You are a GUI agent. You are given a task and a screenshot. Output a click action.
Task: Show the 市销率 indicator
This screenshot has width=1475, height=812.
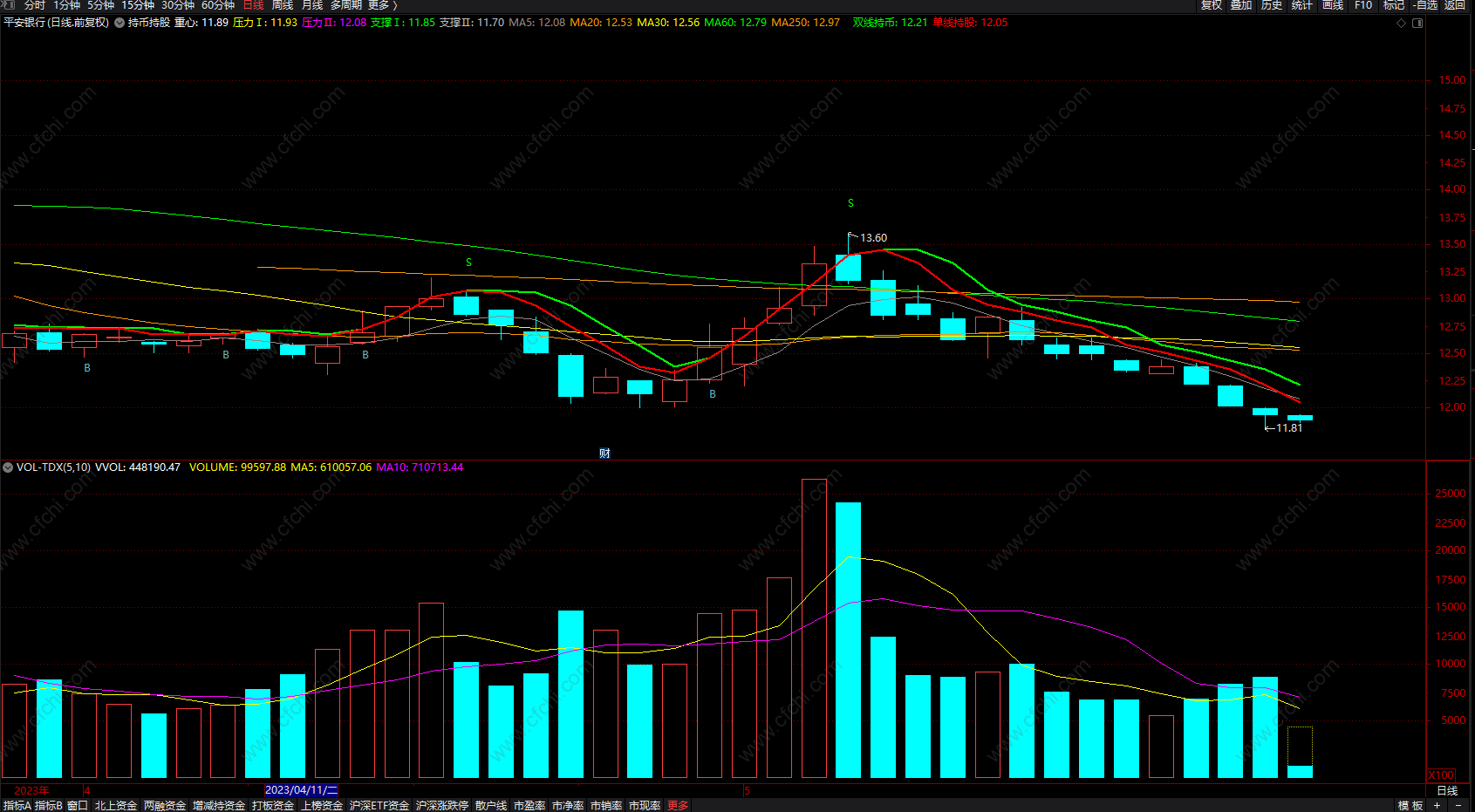coord(606,806)
